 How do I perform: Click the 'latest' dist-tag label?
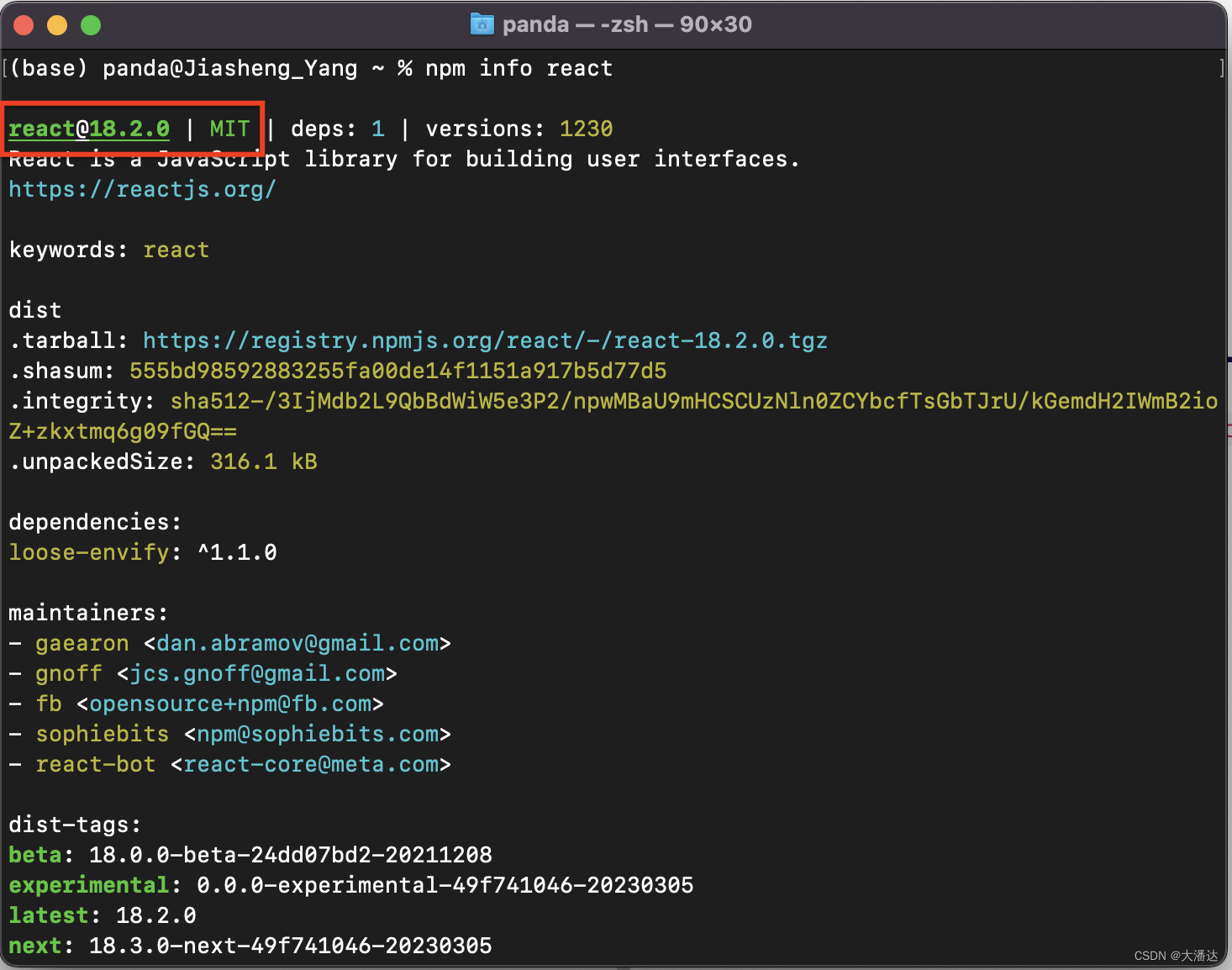click(49, 915)
